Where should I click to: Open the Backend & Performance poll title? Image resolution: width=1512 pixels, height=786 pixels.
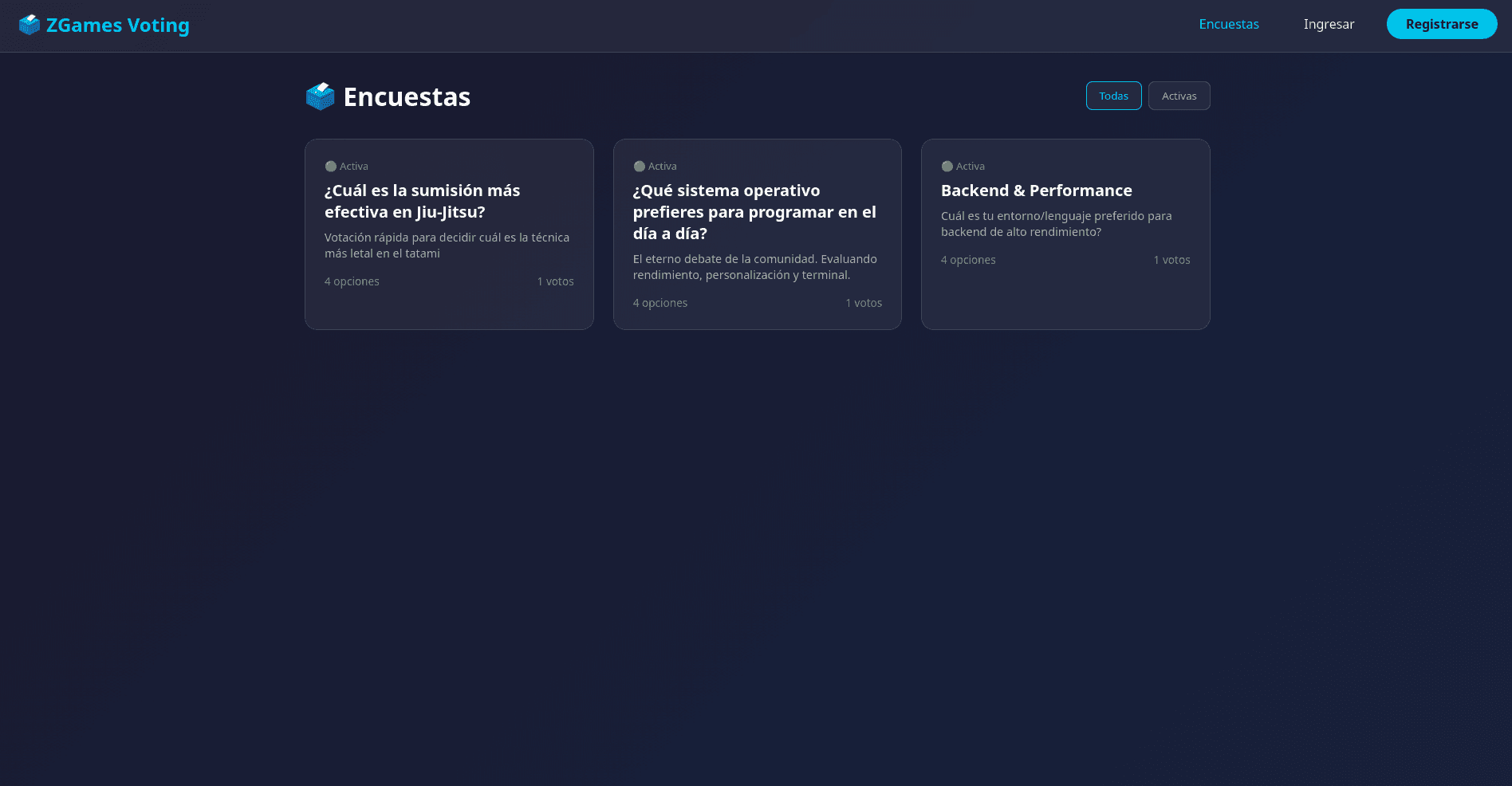1037,191
